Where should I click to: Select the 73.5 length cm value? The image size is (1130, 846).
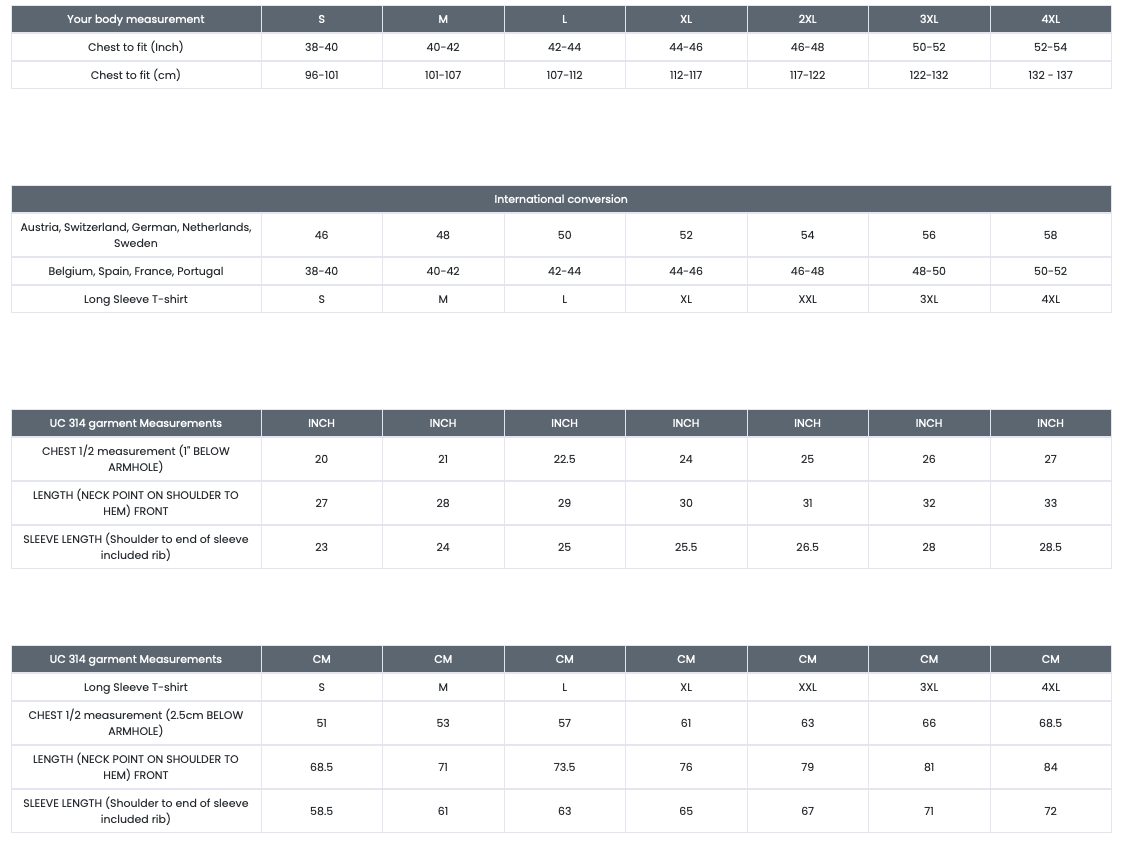point(564,767)
